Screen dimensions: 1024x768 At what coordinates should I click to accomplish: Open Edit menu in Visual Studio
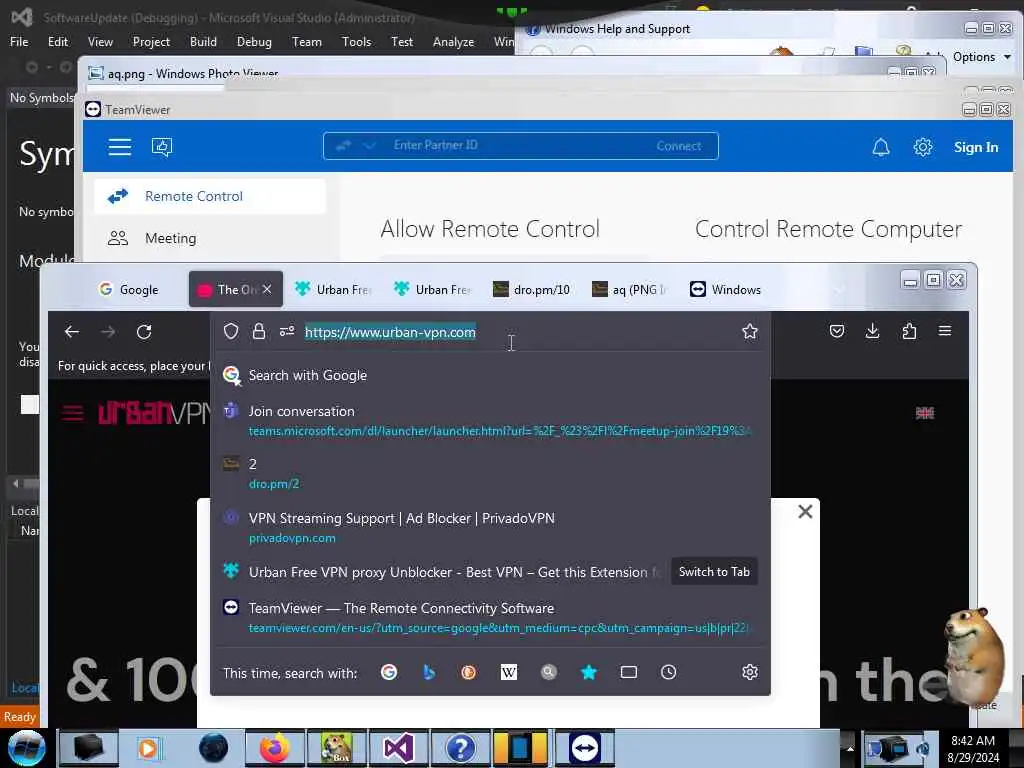click(x=57, y=42)
